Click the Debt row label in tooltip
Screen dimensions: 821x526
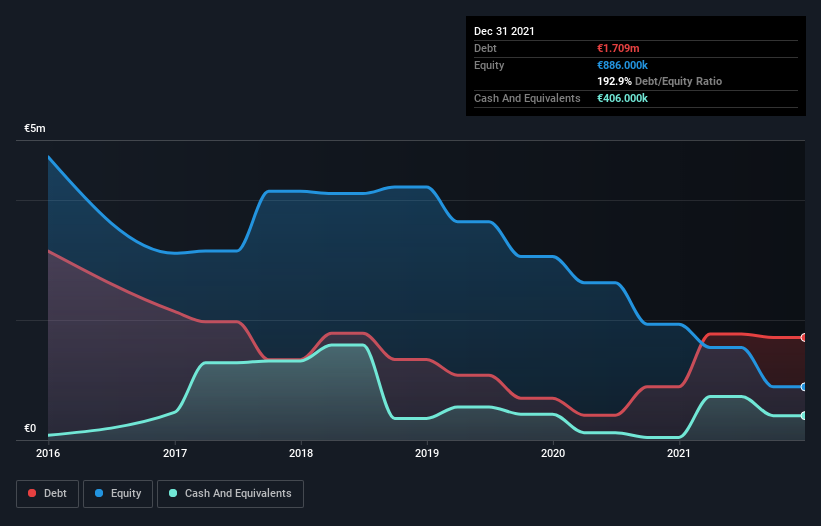click(485, 48)
